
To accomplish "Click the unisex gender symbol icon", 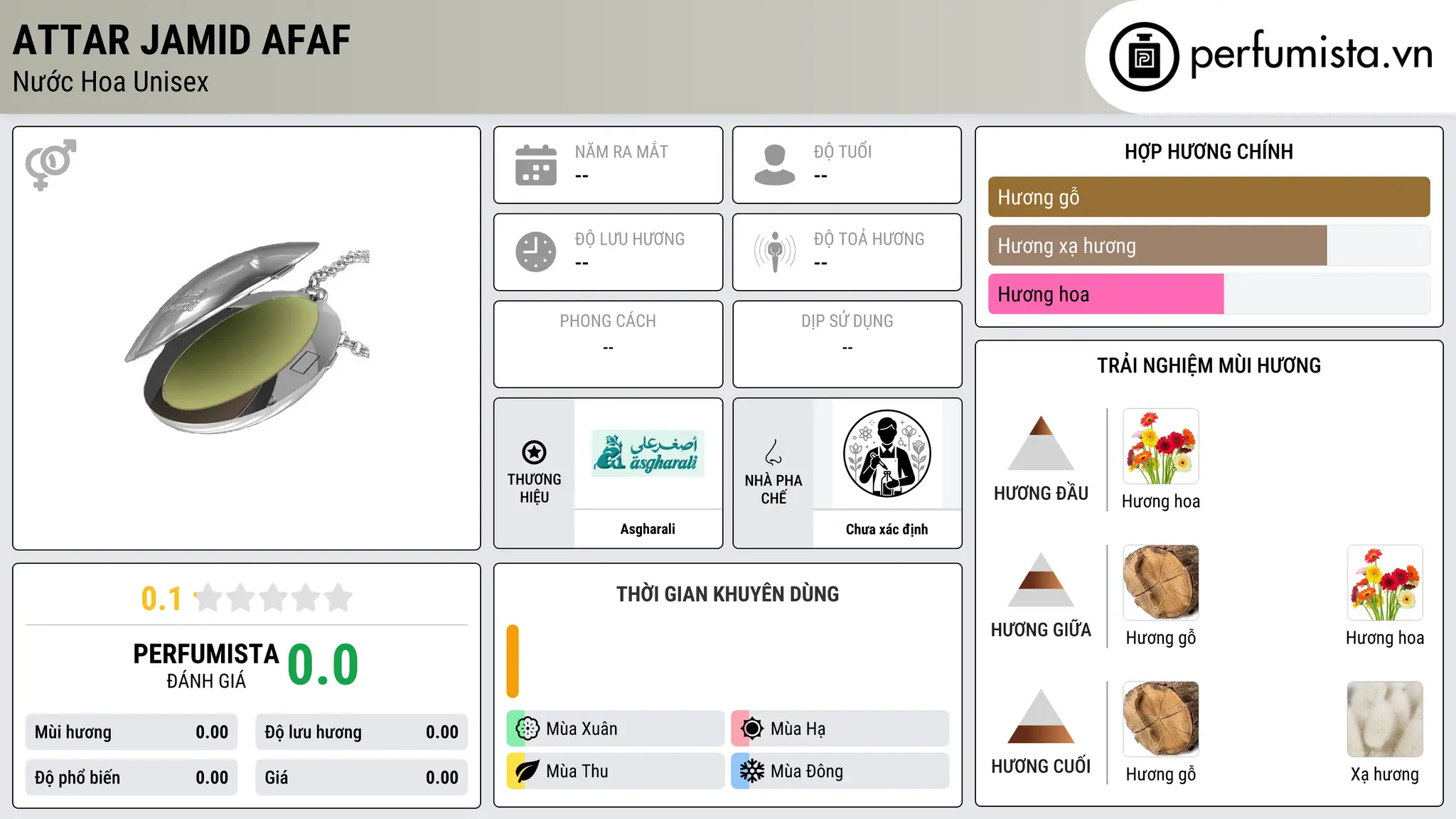I will point(50,164).
